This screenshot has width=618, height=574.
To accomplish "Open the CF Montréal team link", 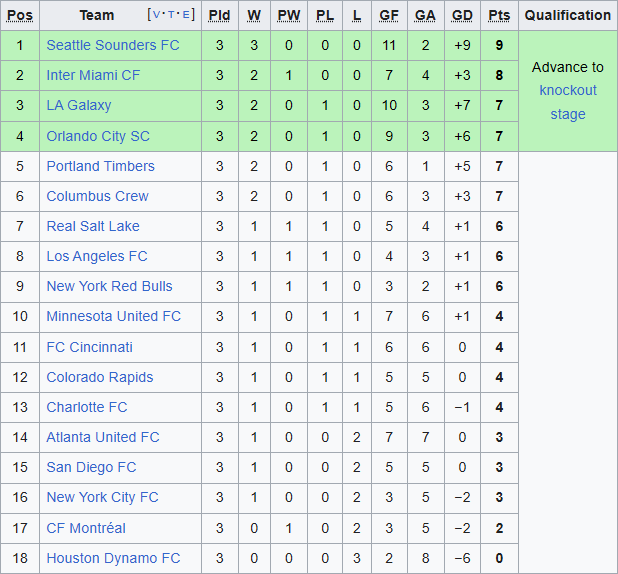I will 86,528.
